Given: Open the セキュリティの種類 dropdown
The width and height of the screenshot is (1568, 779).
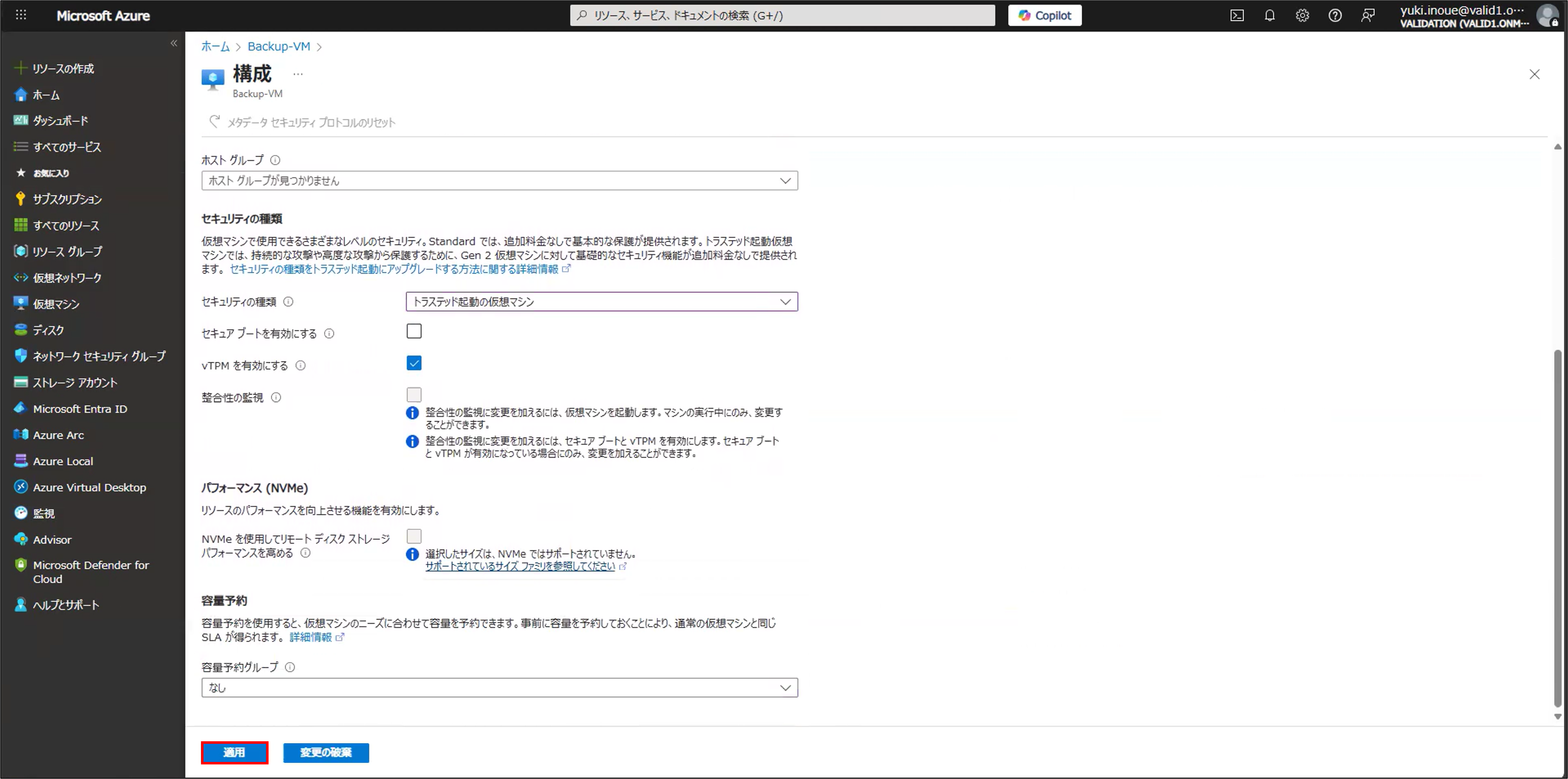Looking at the screenshot, I should tap(602, 302).
